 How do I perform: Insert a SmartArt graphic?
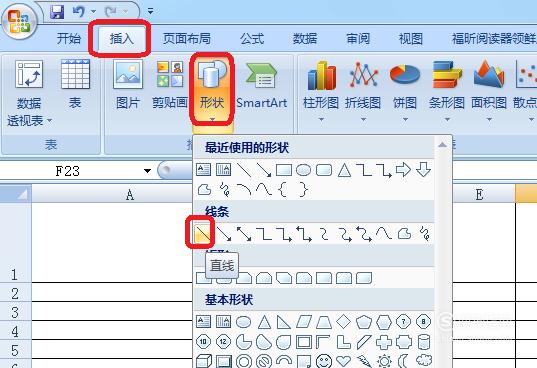262,84
